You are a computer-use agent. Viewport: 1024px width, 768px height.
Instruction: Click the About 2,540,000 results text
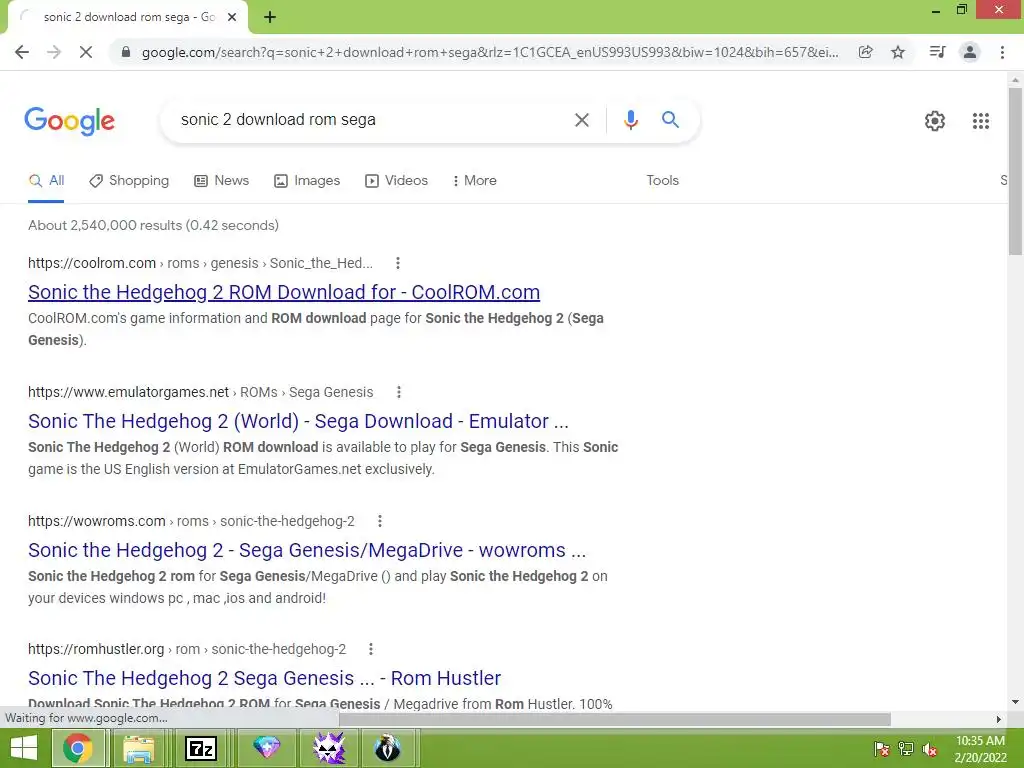(153, 225)
